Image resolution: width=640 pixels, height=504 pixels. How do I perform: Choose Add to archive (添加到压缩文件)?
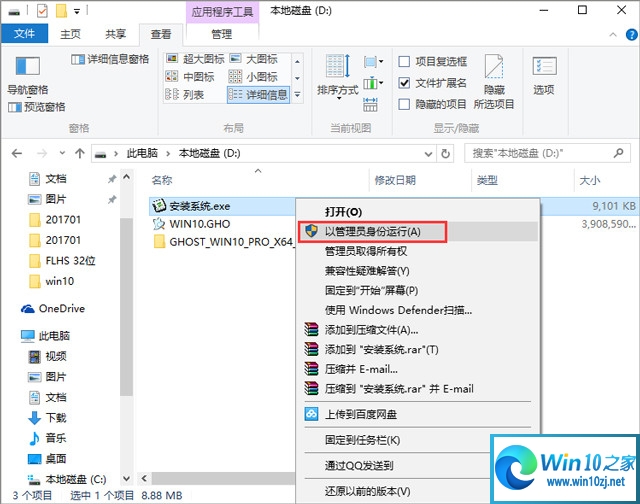click(371, 330)
